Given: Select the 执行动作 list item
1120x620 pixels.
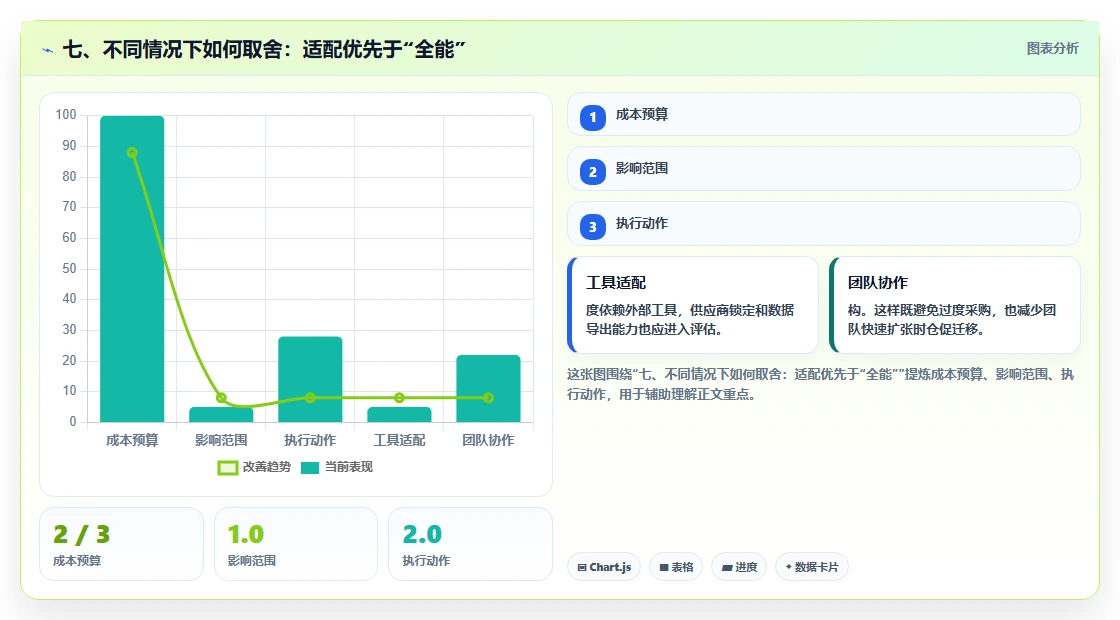Looking at the screenshot, I should [824, 224].
